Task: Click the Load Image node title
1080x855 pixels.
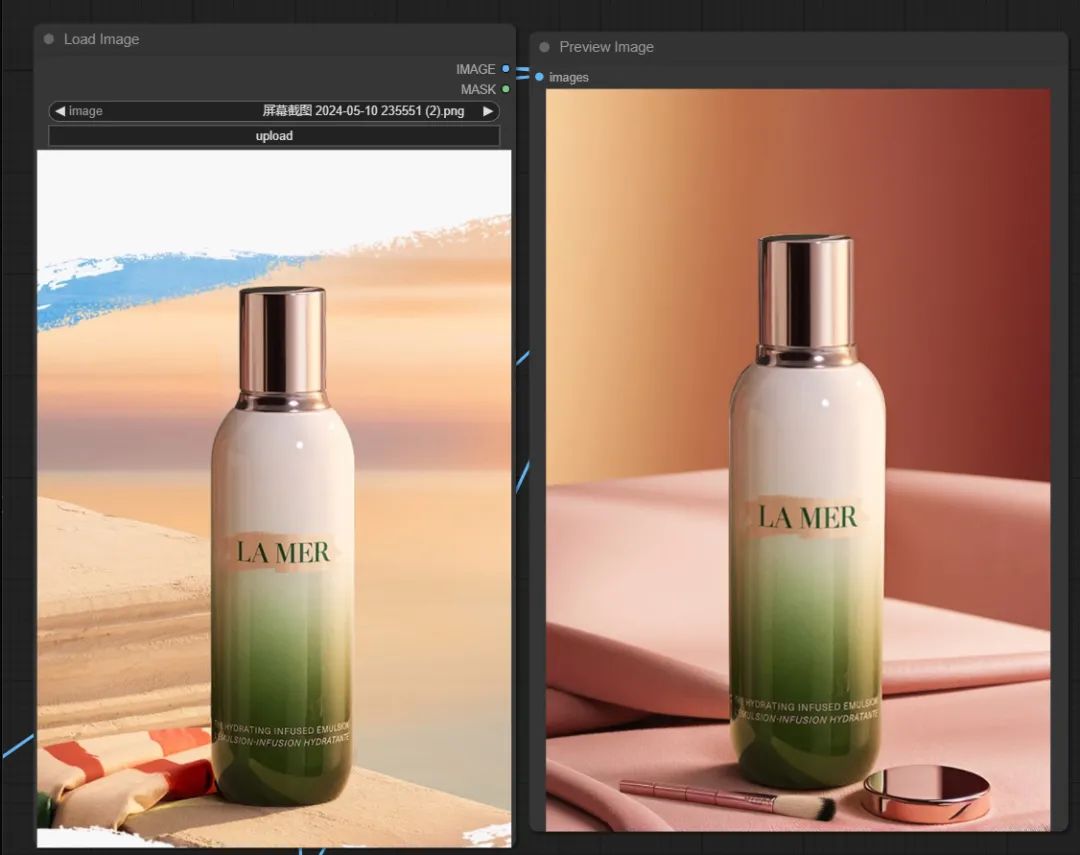Action: coord(101,39)
